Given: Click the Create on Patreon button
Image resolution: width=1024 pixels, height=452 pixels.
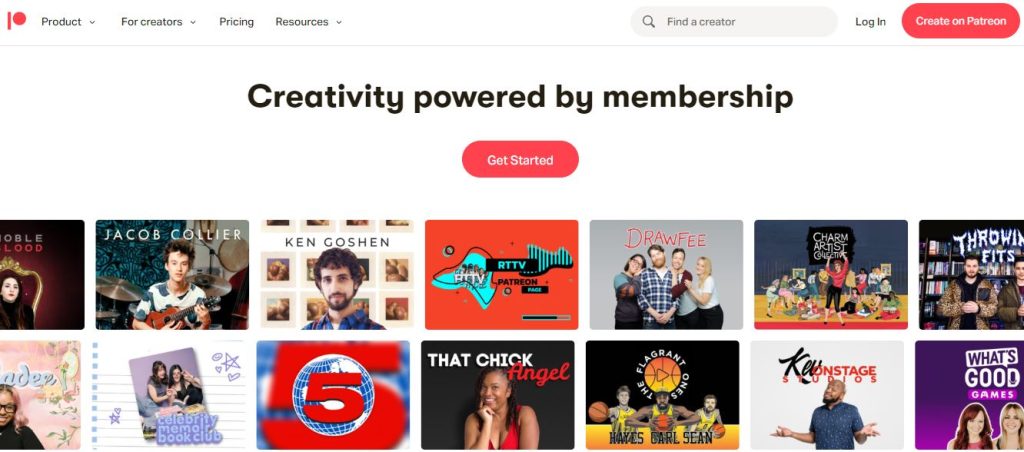Looking at the screenshot, I should [x=961, y=21].
